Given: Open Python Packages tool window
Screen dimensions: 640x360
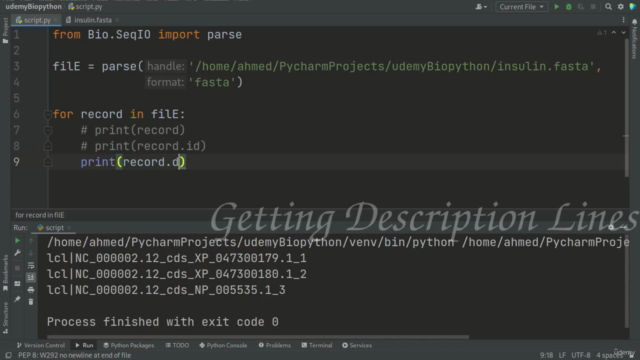Looking at the screenshot, I should tap(129, 345).
